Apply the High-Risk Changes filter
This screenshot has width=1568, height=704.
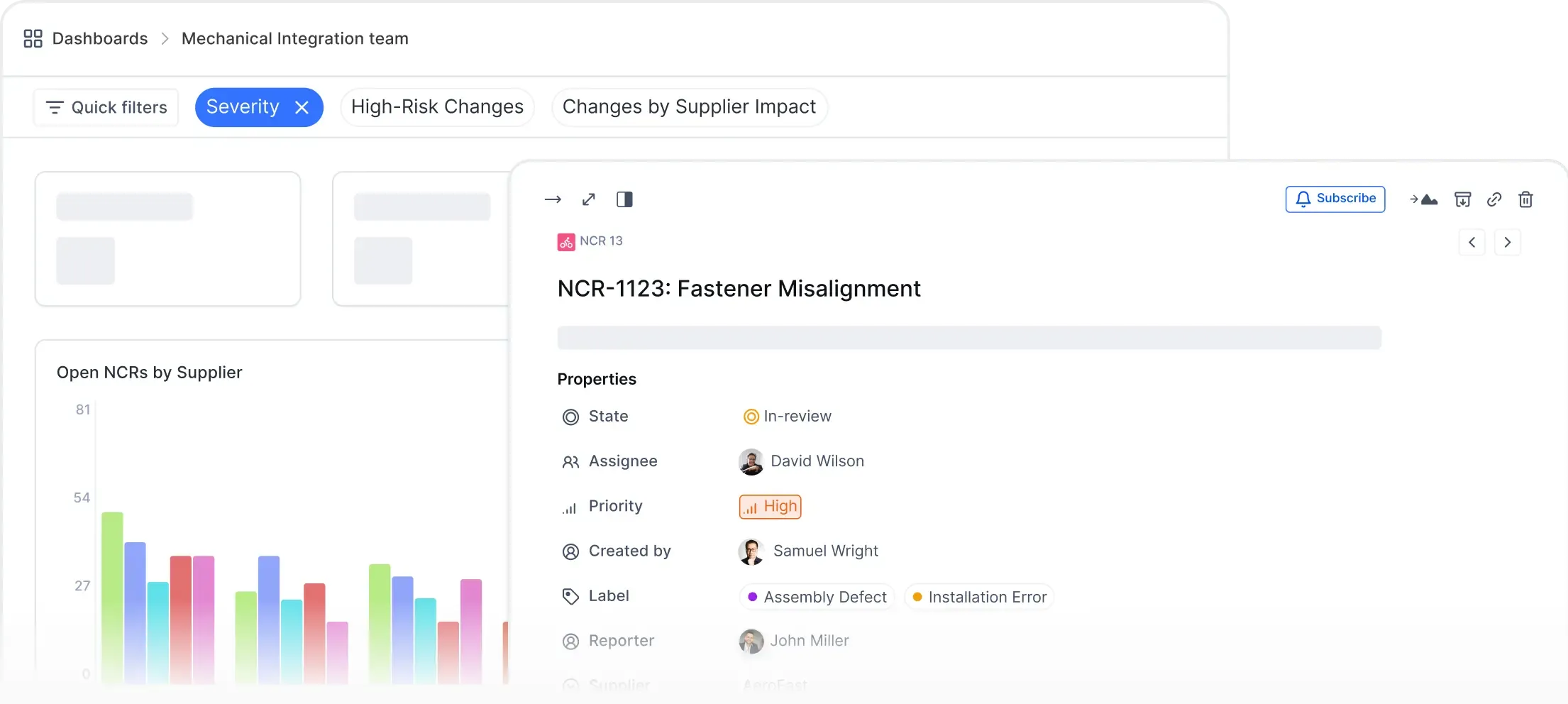pyautogui.click(x=437, y=106)
